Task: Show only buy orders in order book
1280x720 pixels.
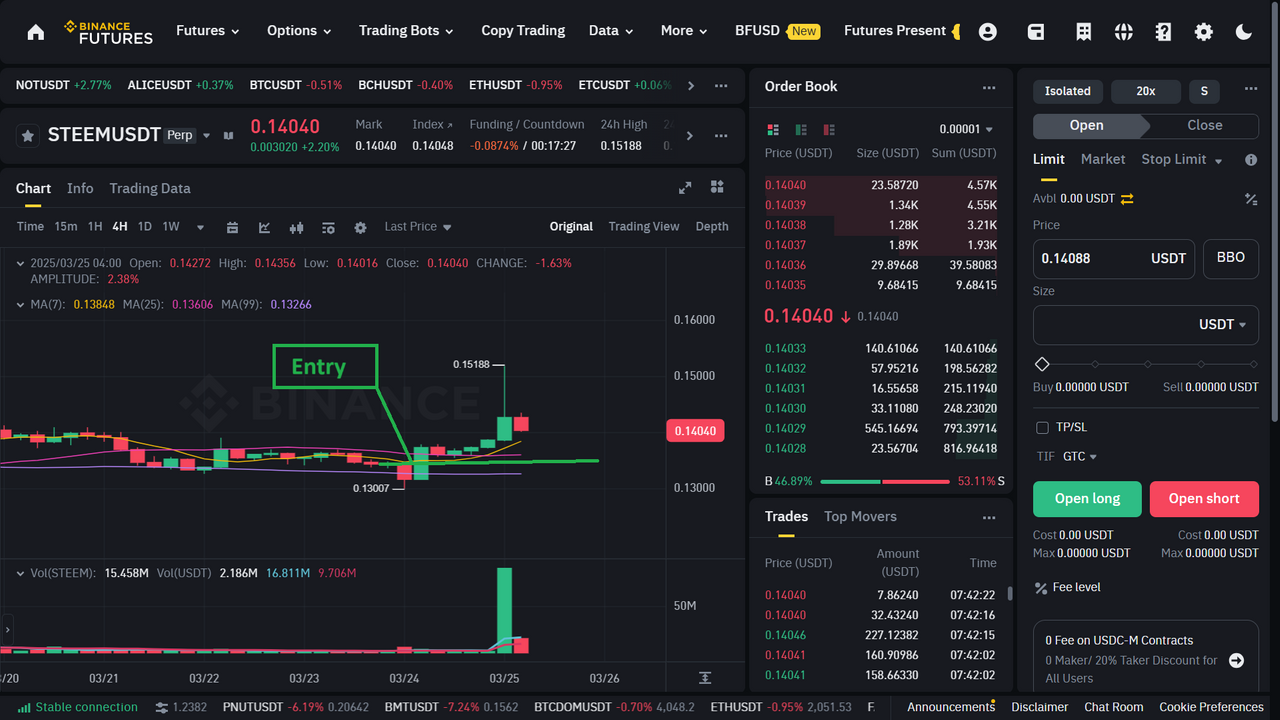Action: tap(801, 130)
